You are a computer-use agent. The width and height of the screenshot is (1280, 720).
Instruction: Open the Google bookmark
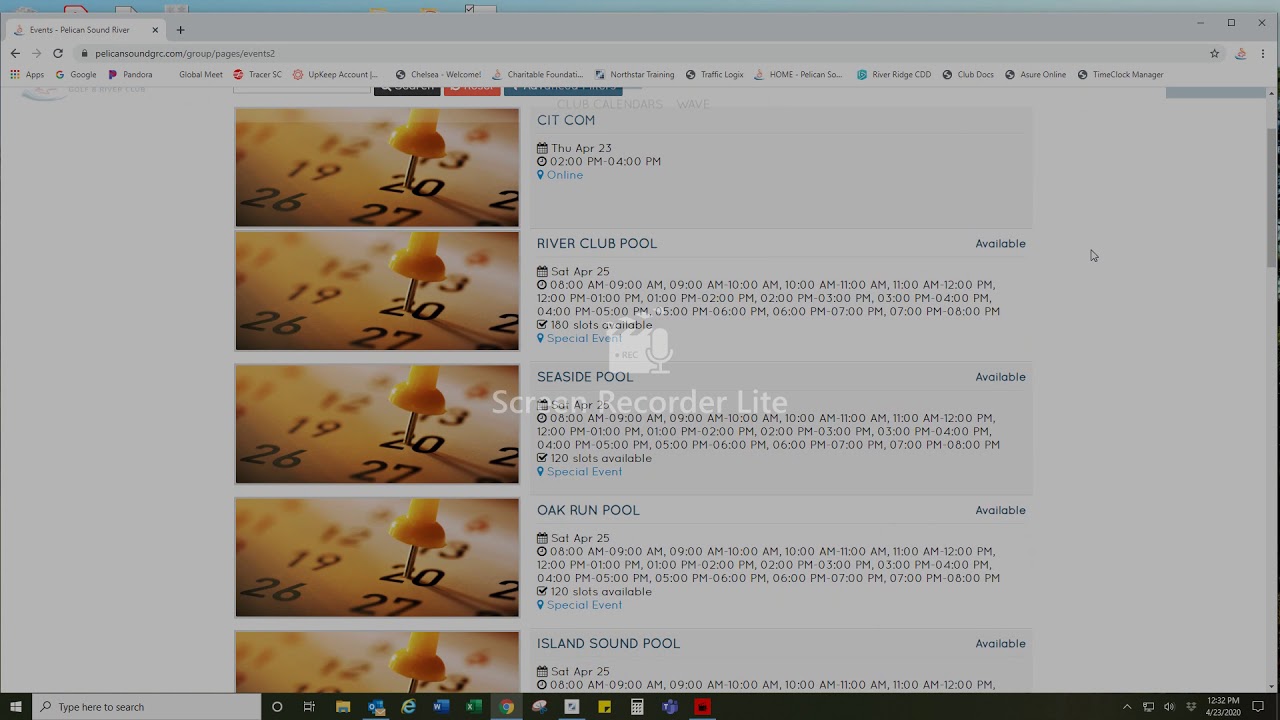click(x=76, y=74)
